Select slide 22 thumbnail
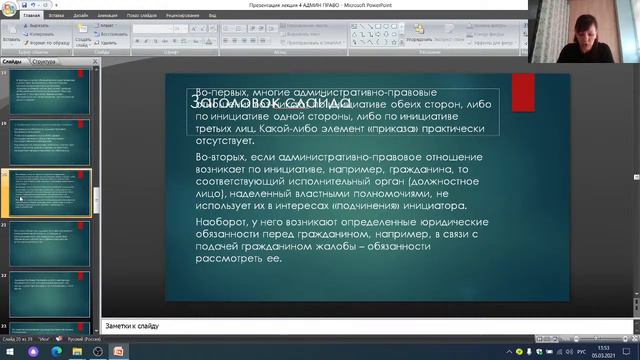 (50, 294)
